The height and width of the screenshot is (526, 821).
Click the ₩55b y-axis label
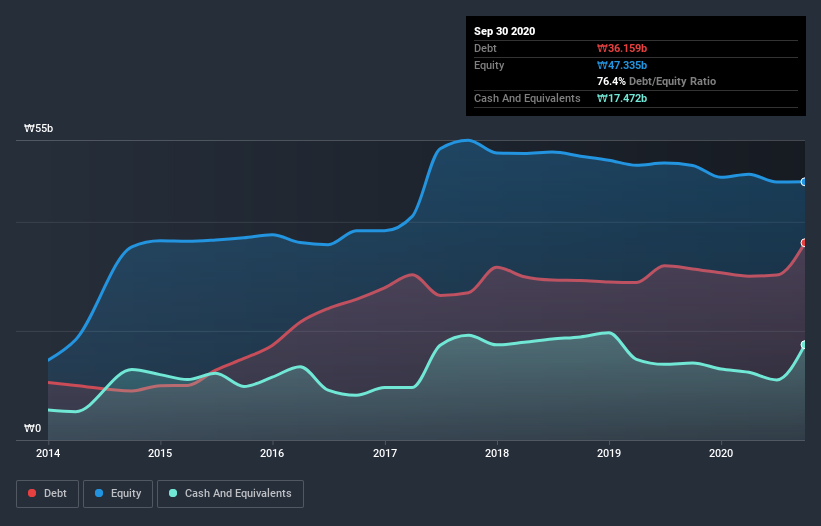pos(38,129)
